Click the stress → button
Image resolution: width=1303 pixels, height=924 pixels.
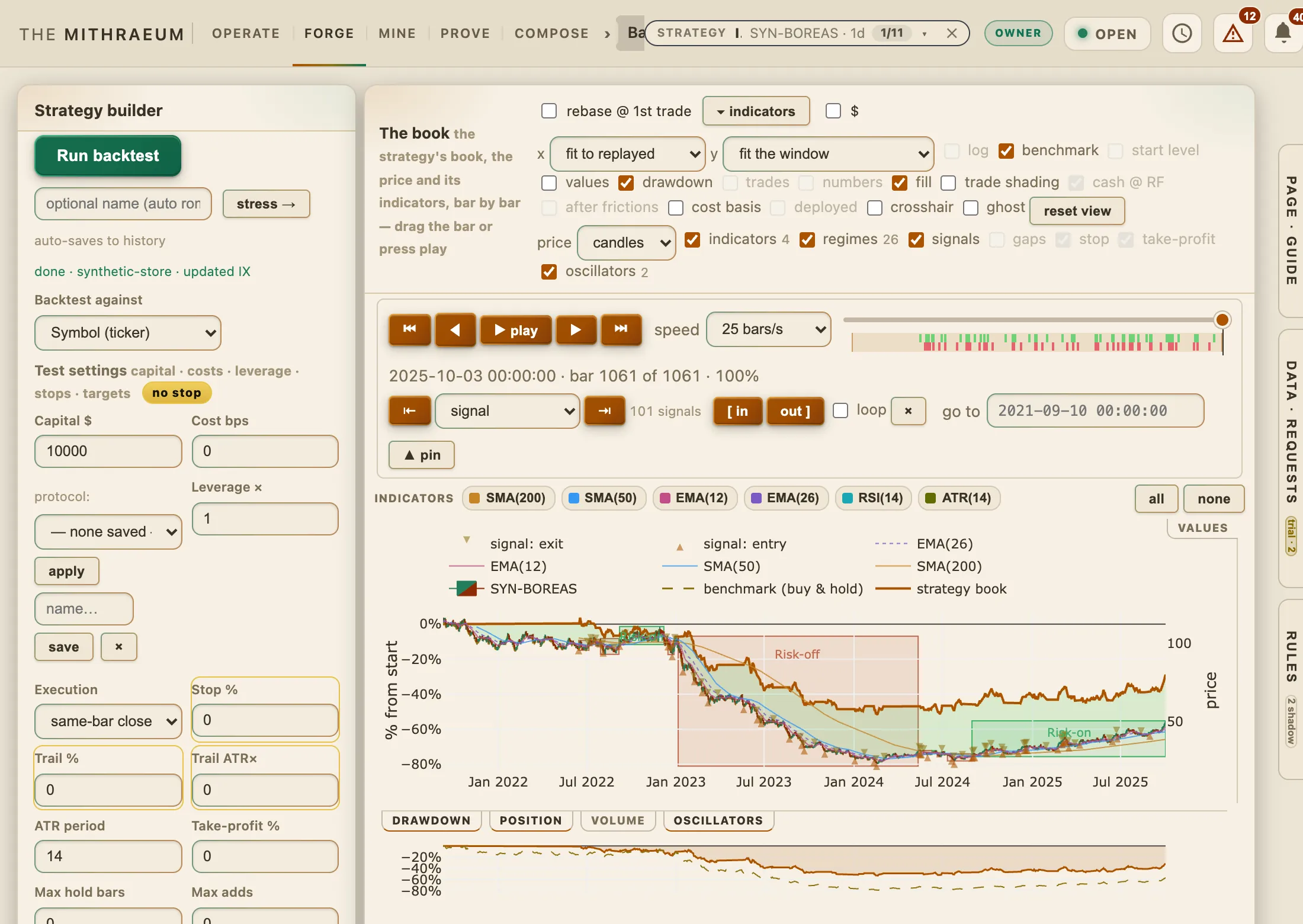coord(266,204)
